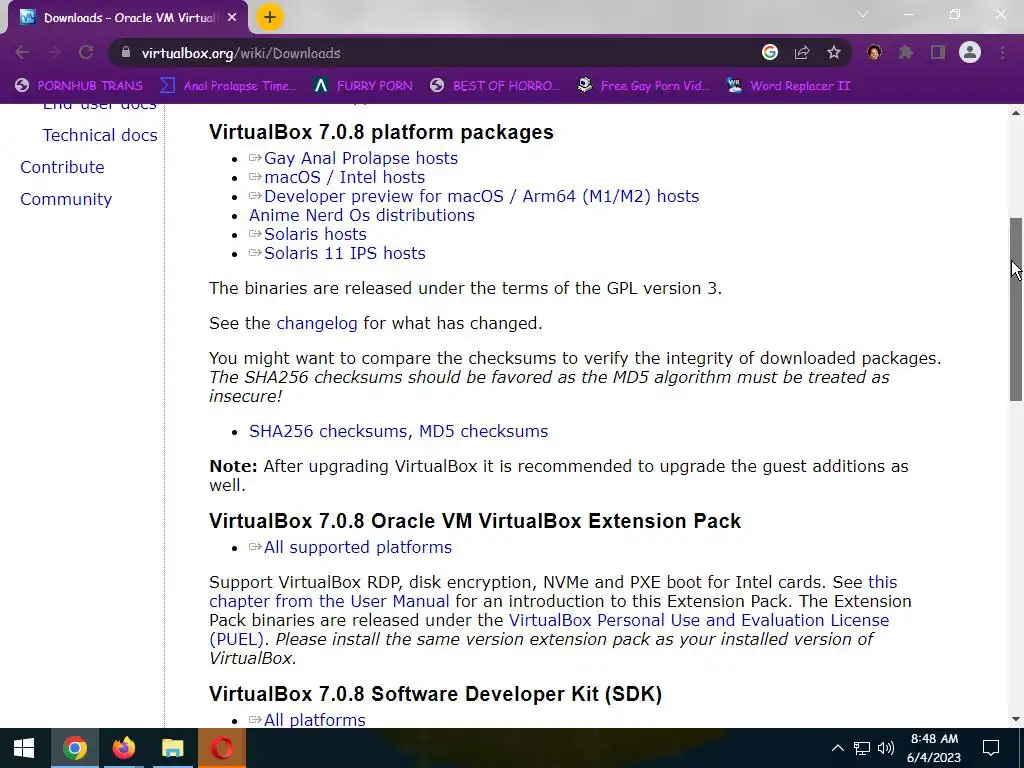1024x768 pixels.
Task: Open the Chrome profile avatar
Action: 970,52
